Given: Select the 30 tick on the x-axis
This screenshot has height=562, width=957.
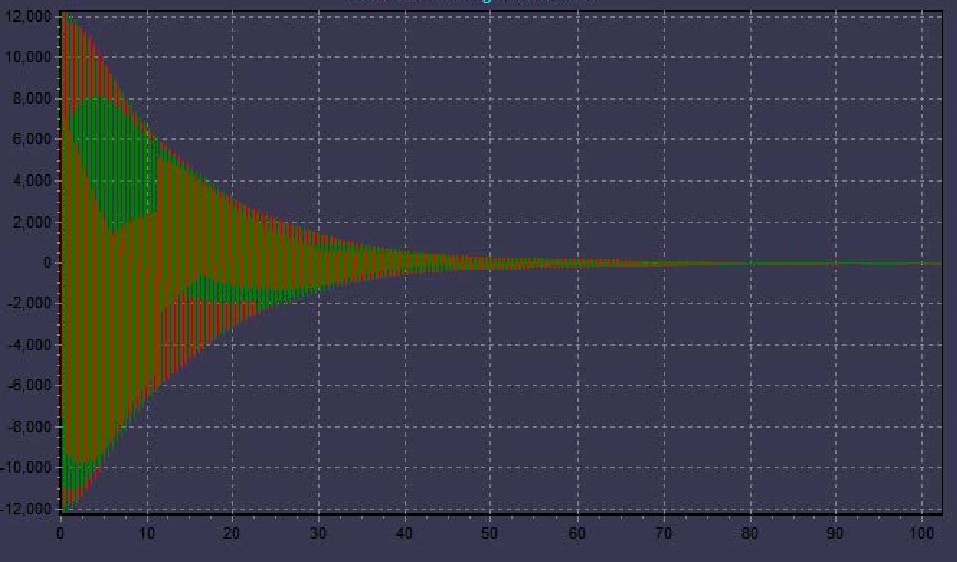Looking at the screenshot, I should point(319,533).
